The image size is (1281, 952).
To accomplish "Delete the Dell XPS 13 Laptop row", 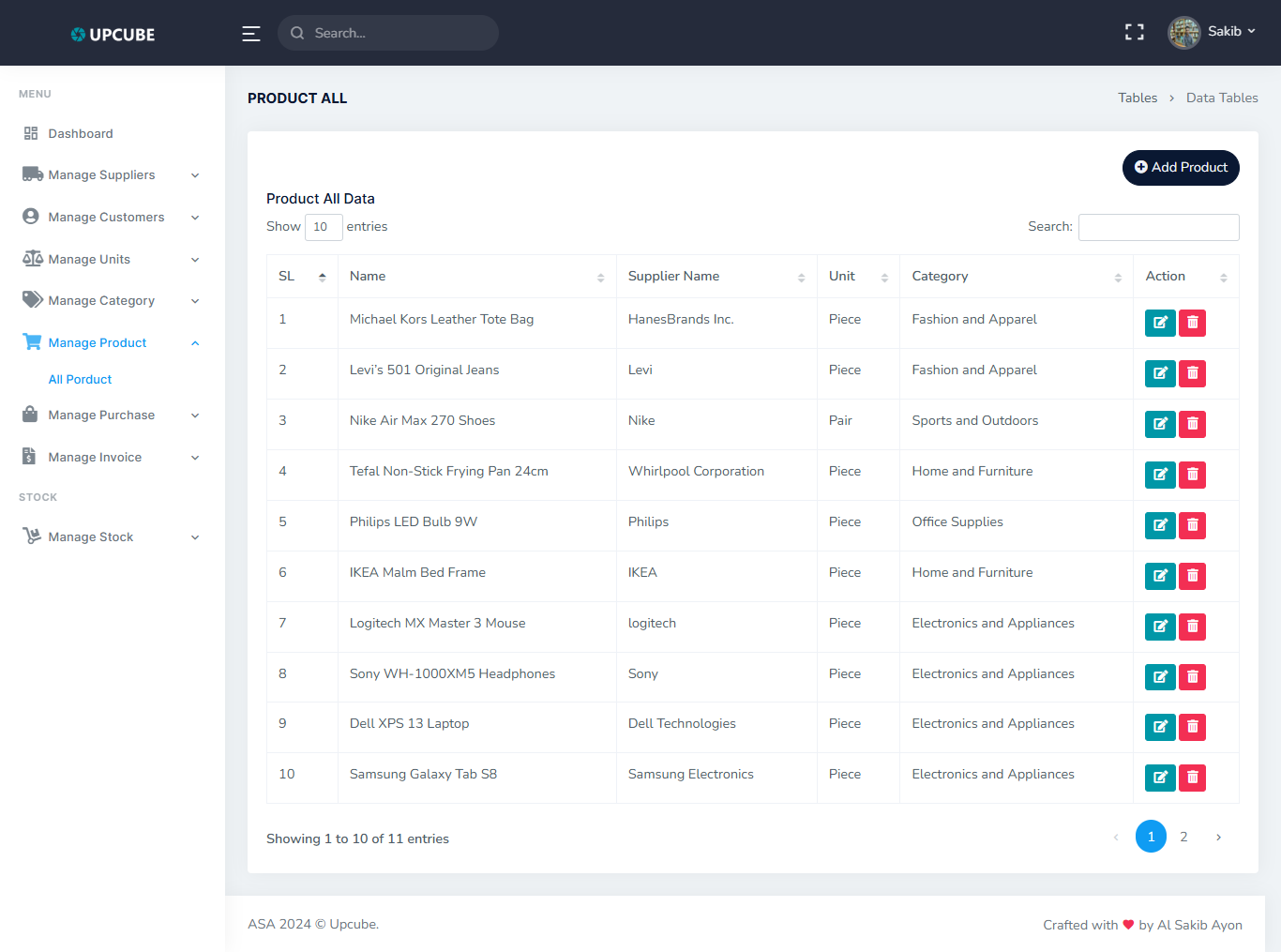I will pyautogui.click(x=1192, y=727).
